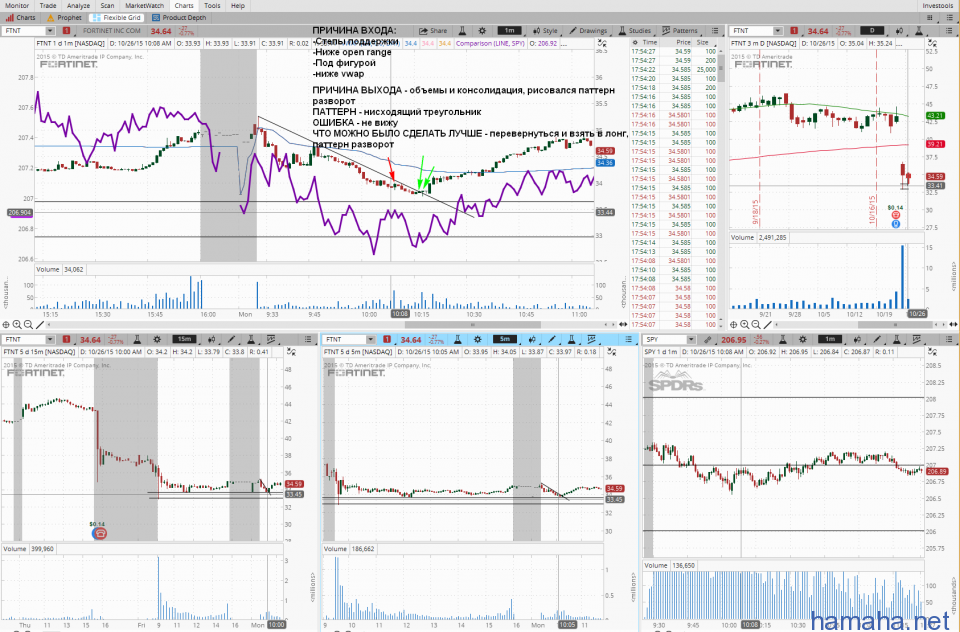Open the D timeframe selector on daily chart

(872, 31)
